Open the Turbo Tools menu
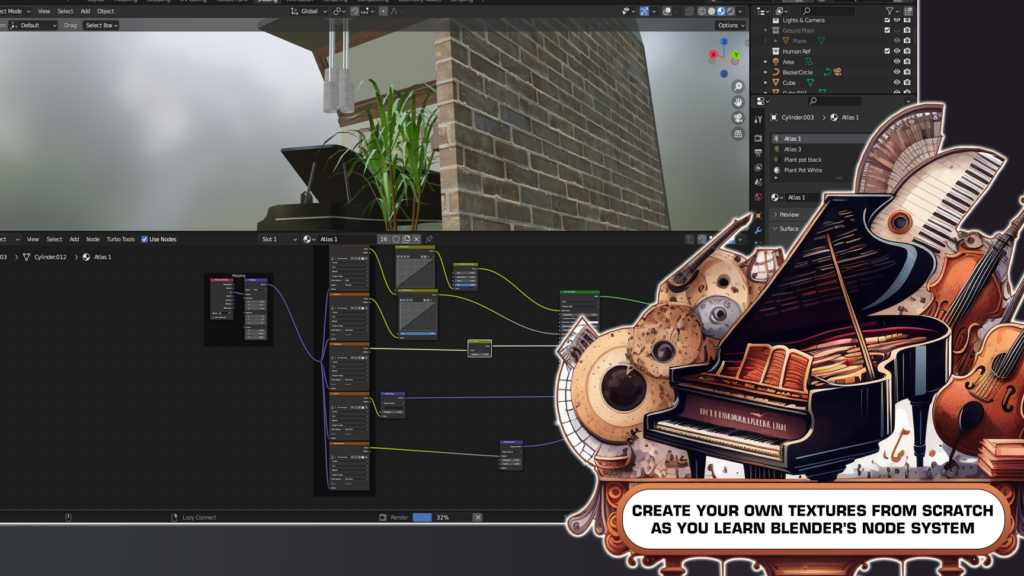The height and width of the screenshot is (576, 1024). (x=120, y=239)
